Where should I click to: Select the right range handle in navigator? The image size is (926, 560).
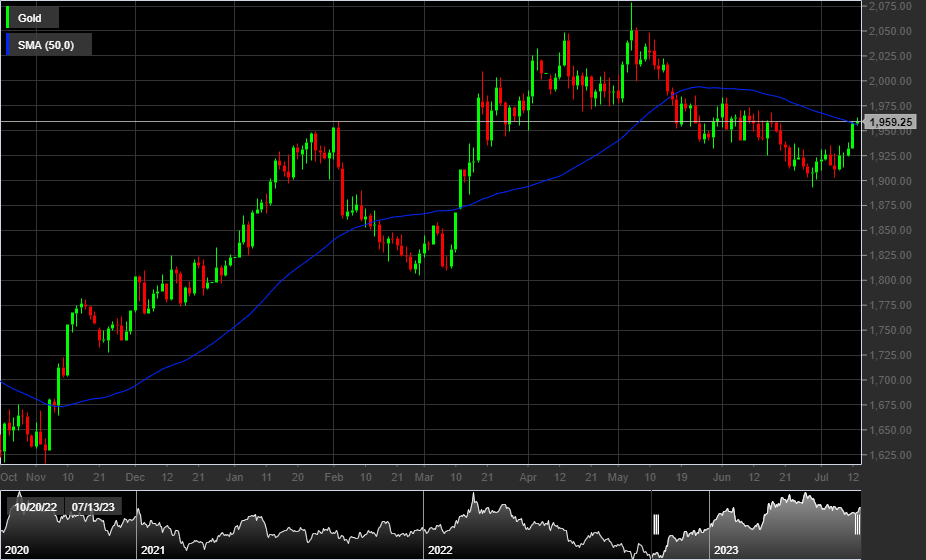tap(858, 525)
